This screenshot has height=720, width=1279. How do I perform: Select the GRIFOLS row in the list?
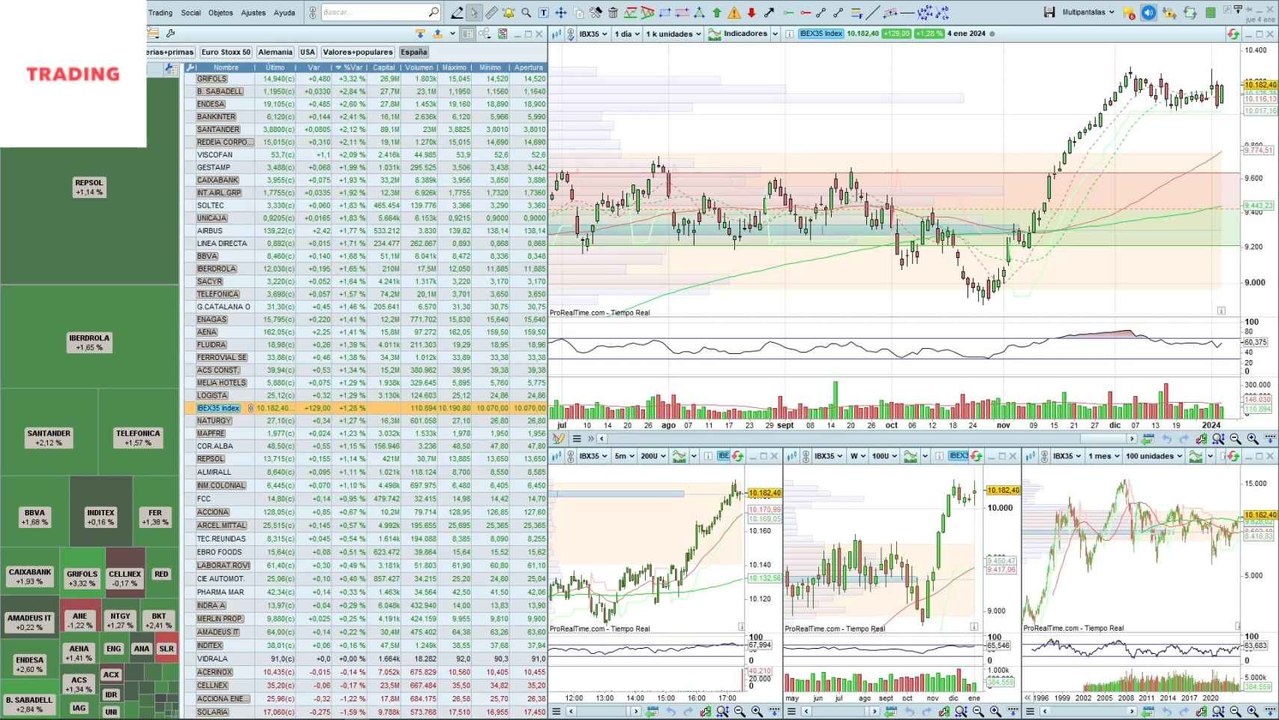[366, 78]
